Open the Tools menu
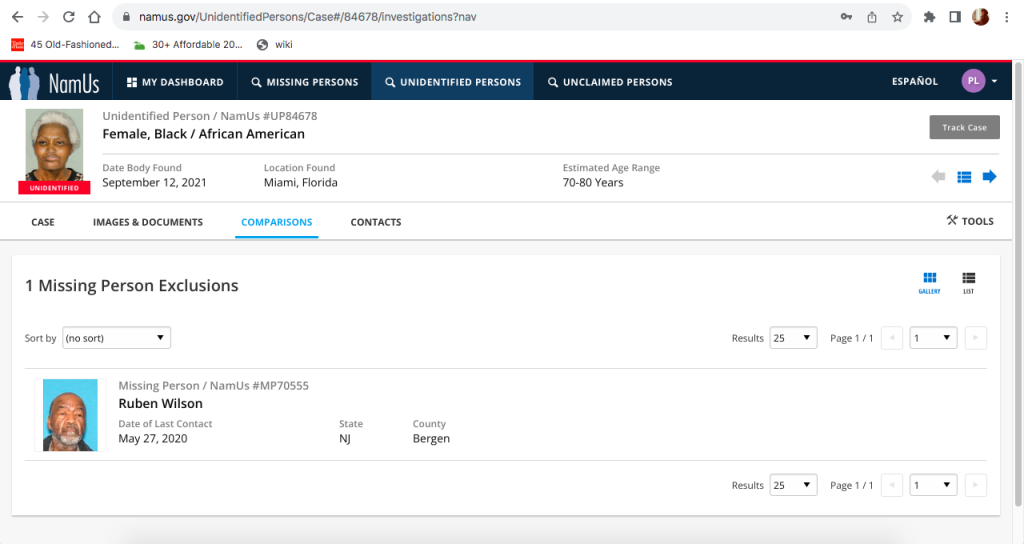The width and height of the screenshot is (1024, 544). coord(969,221)
